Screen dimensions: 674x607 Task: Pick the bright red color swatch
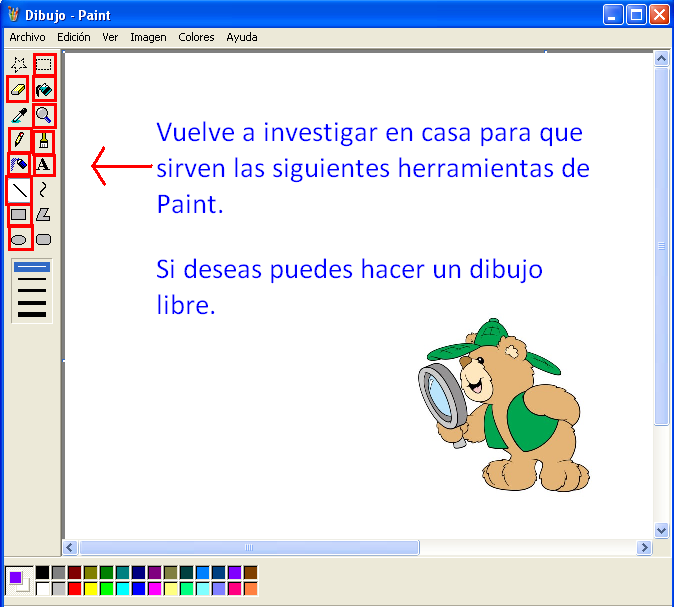pyautogui.click(x=74, y=589)
